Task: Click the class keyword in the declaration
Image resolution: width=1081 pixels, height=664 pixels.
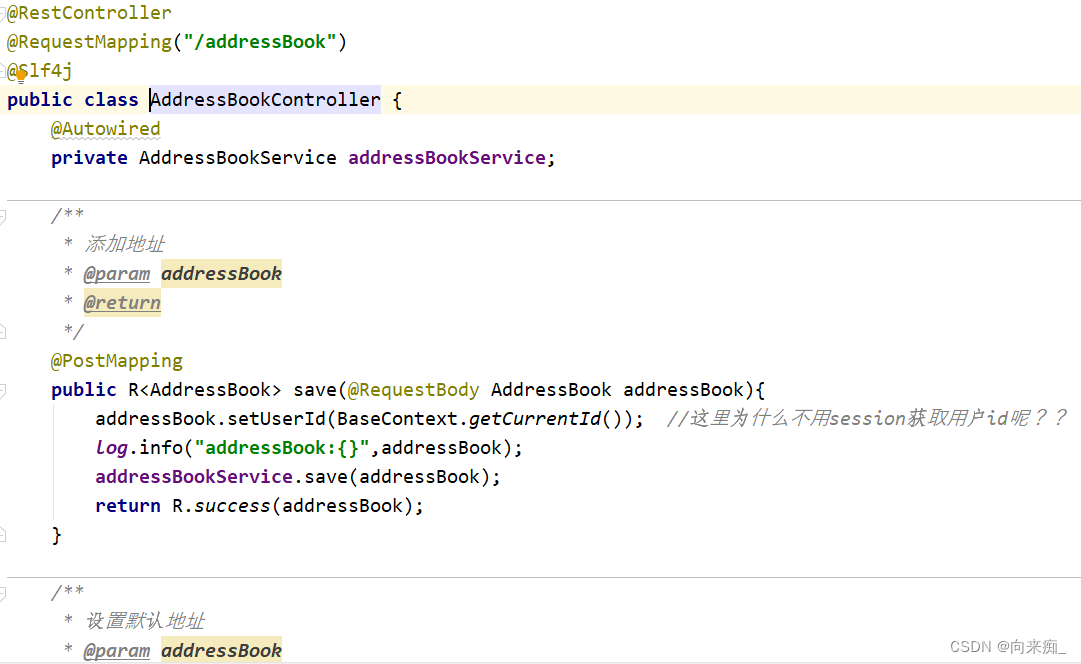Action: [x=111, y=100]
